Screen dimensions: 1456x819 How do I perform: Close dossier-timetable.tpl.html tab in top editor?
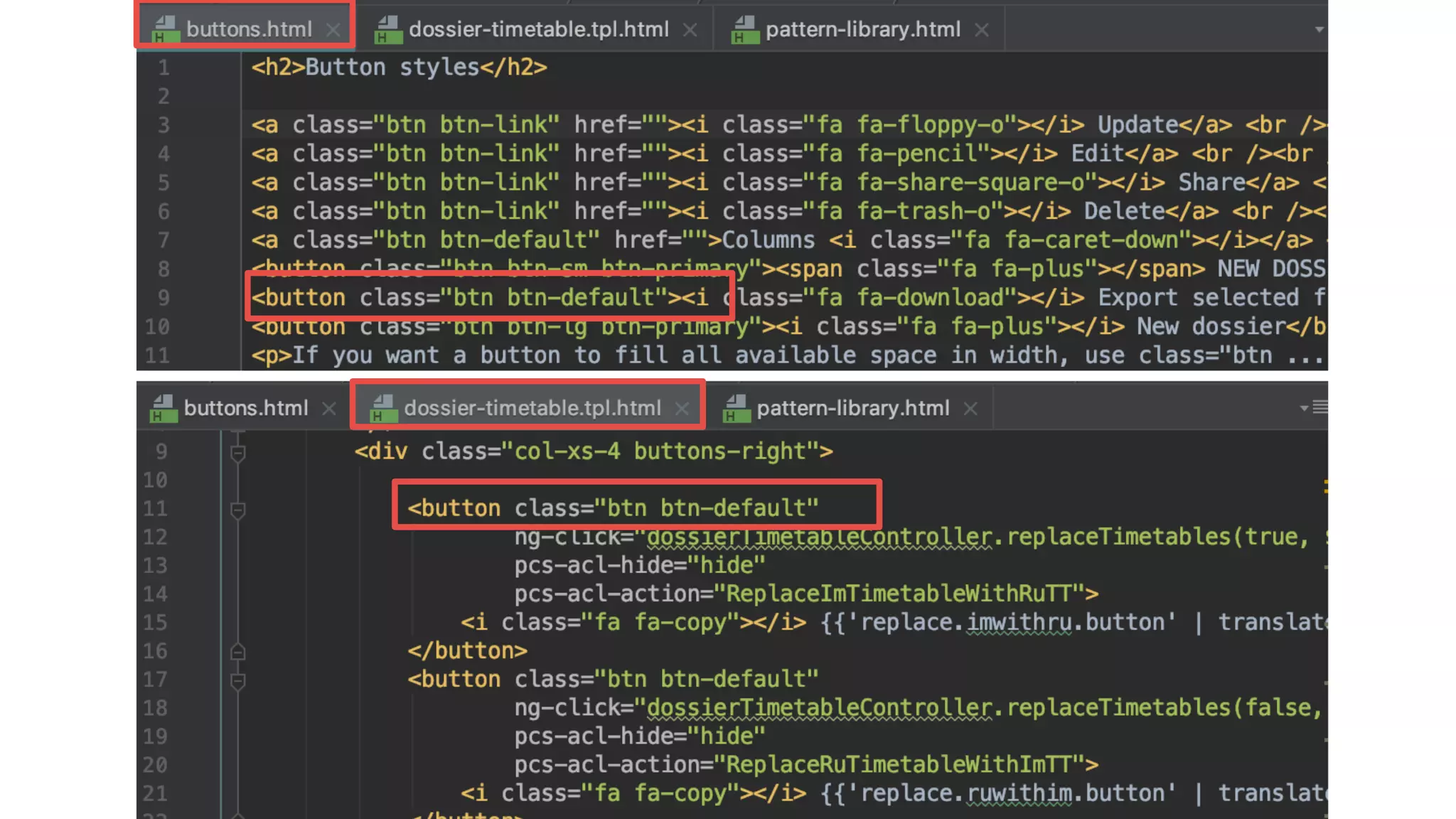[x=690, y=30]
